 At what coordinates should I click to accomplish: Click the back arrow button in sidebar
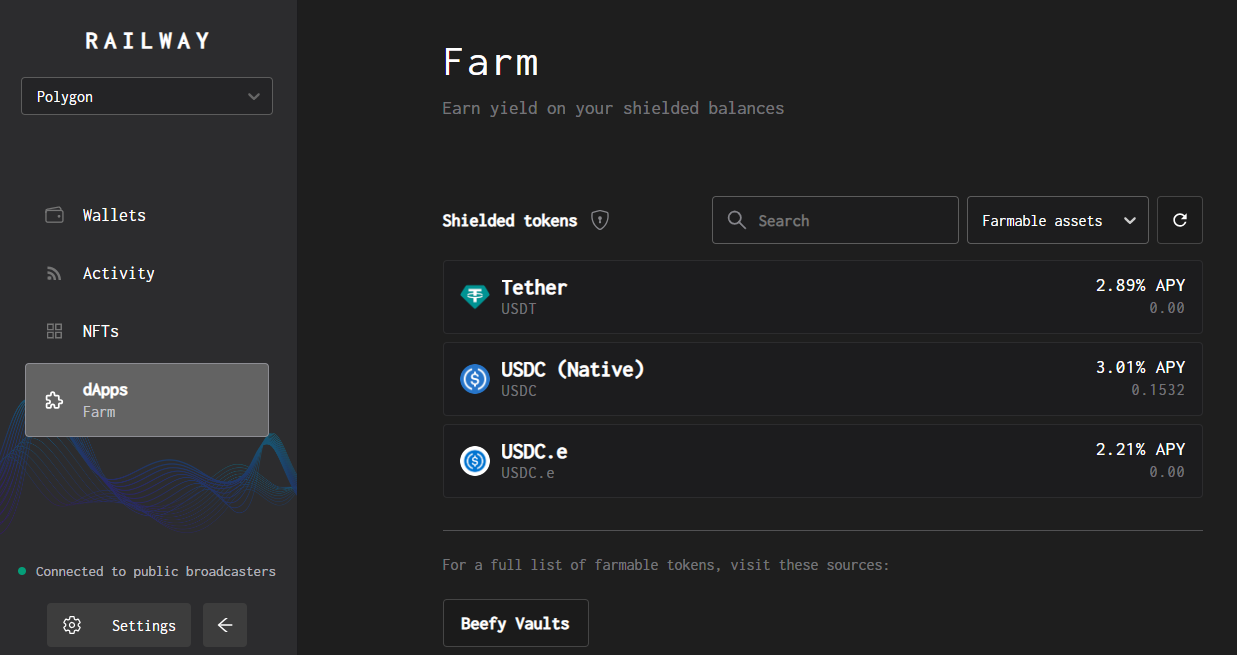225,625
